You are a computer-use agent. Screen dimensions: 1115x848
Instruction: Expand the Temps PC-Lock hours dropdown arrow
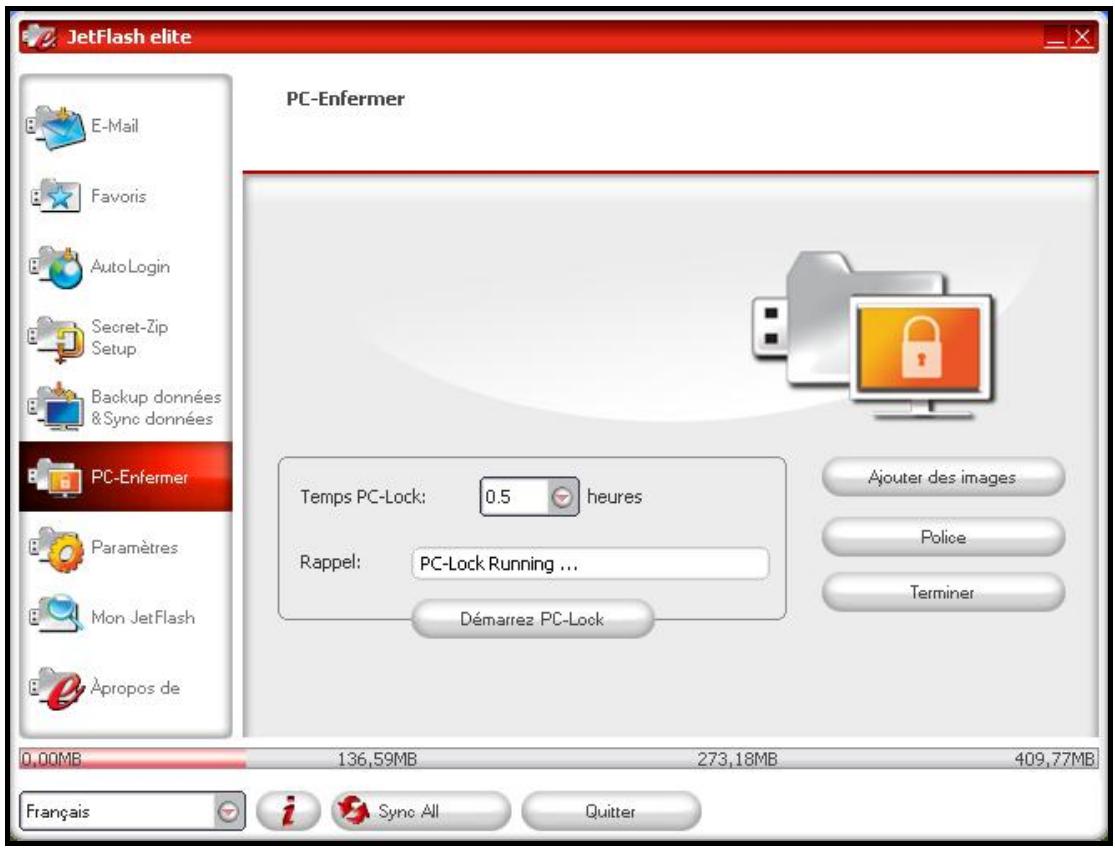562,497
